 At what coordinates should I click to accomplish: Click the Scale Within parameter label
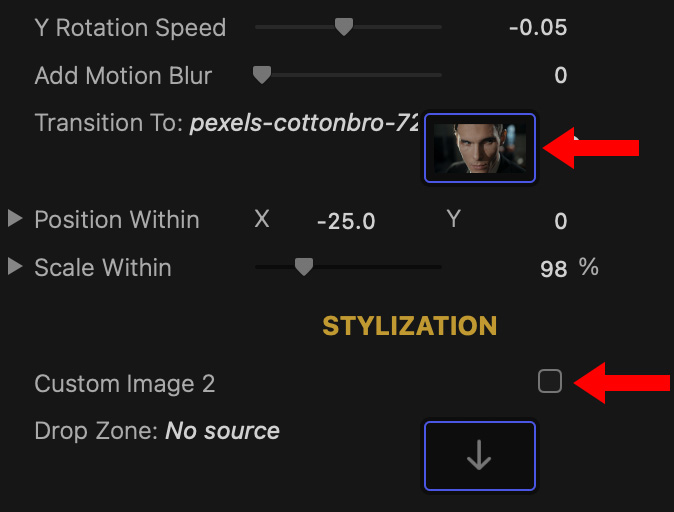pyautogui.click(x=103, y=268)
